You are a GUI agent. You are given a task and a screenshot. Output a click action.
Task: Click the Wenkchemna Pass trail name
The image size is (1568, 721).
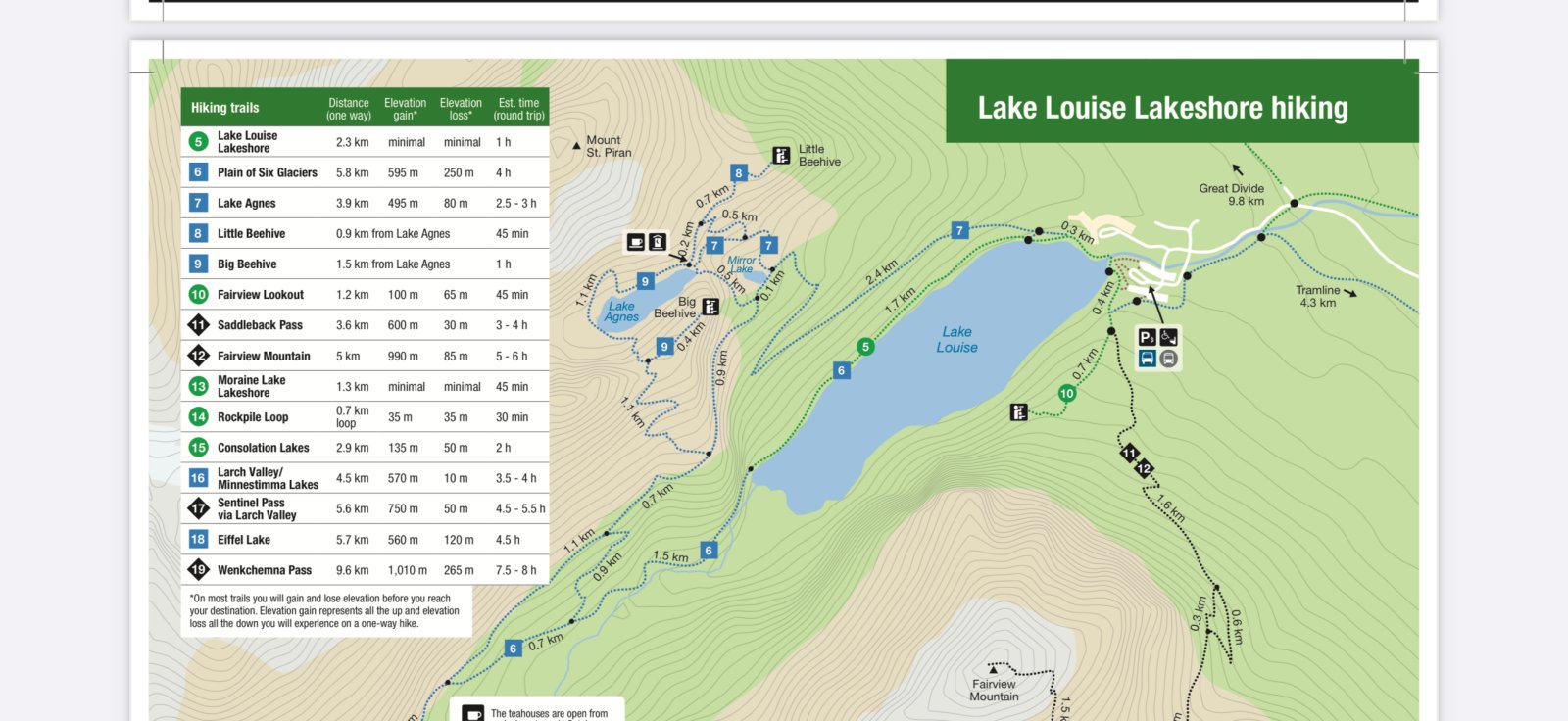click(265, 570)
